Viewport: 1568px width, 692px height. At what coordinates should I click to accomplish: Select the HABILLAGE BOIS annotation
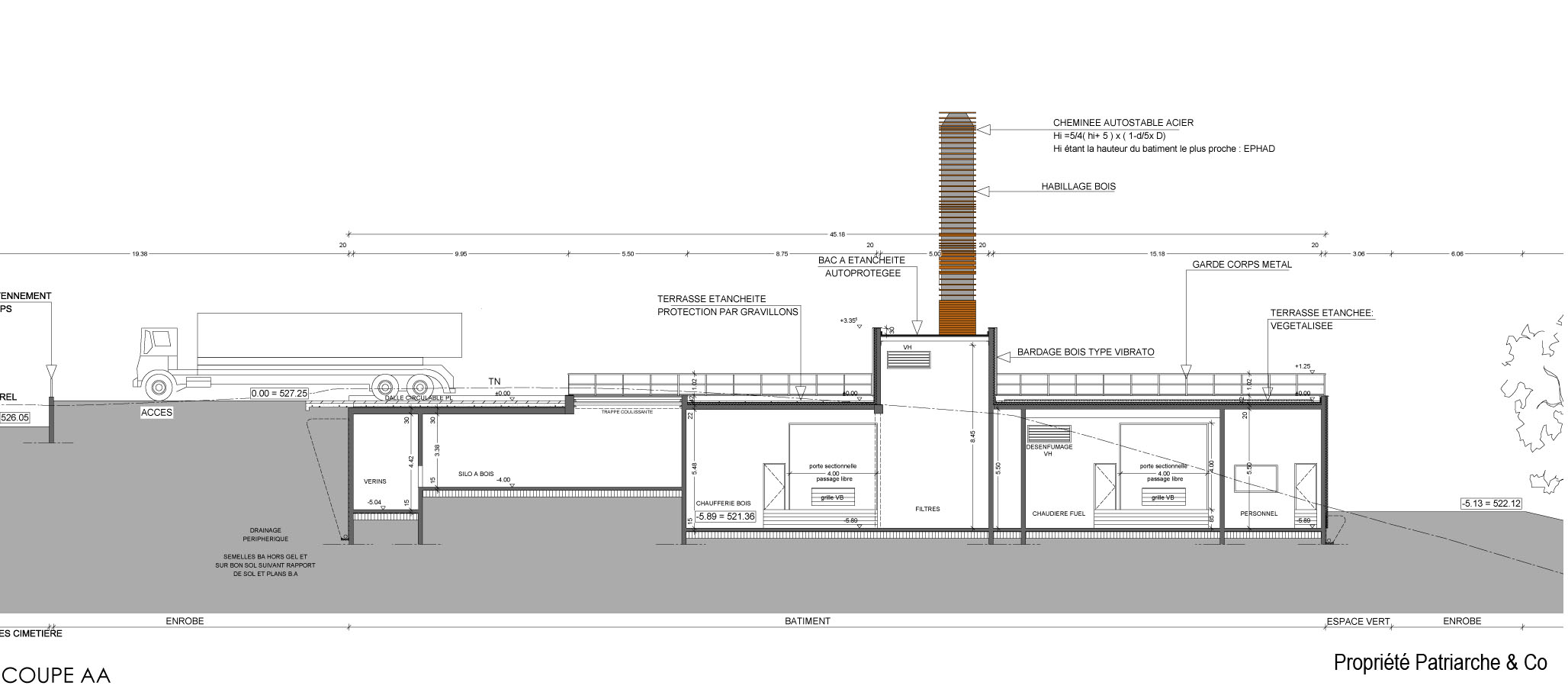tap(1078, 187)
